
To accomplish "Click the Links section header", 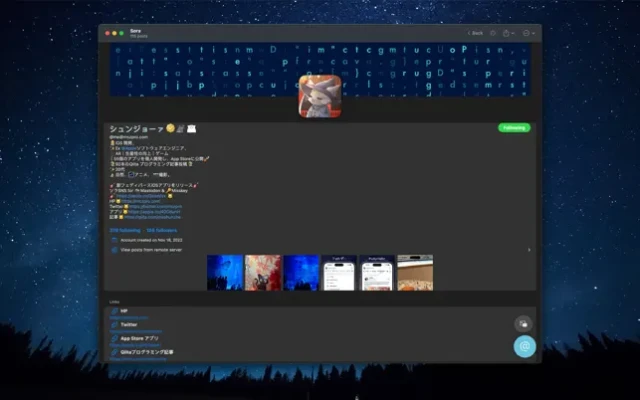I will click(114, 302).
